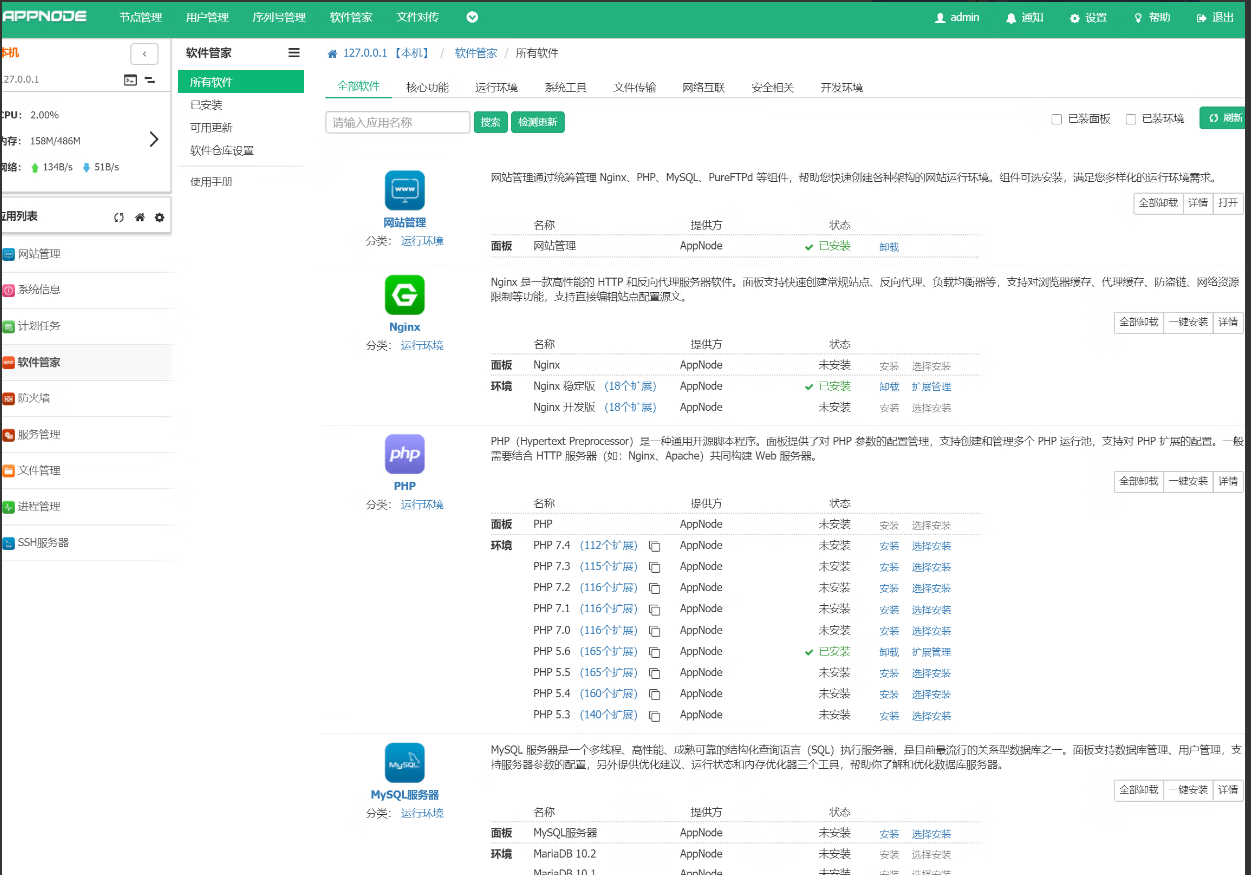
Task: Open the 序列号管理 top menu
Action: pyautogui.click(x=279, y=18)
